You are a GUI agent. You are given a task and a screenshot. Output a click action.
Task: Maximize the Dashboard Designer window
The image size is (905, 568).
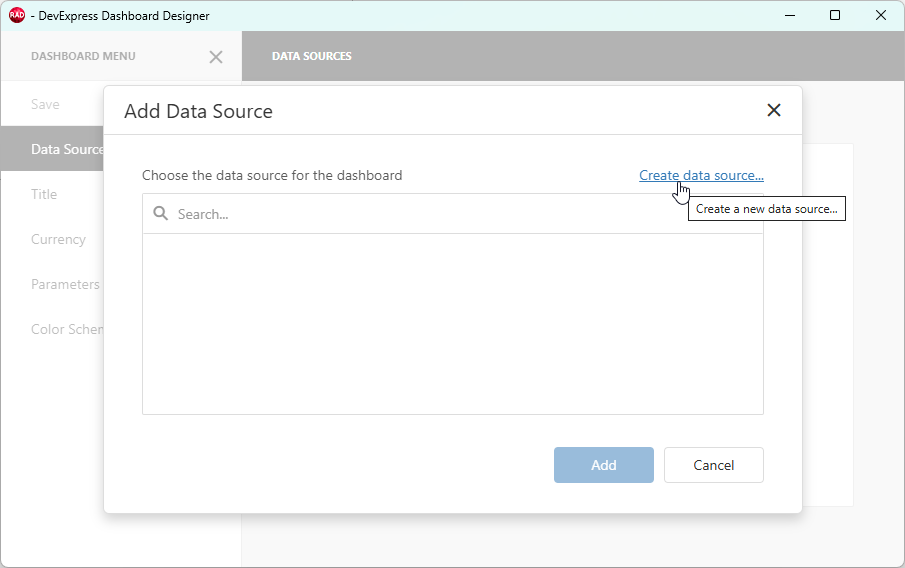(x=835, y=16)
